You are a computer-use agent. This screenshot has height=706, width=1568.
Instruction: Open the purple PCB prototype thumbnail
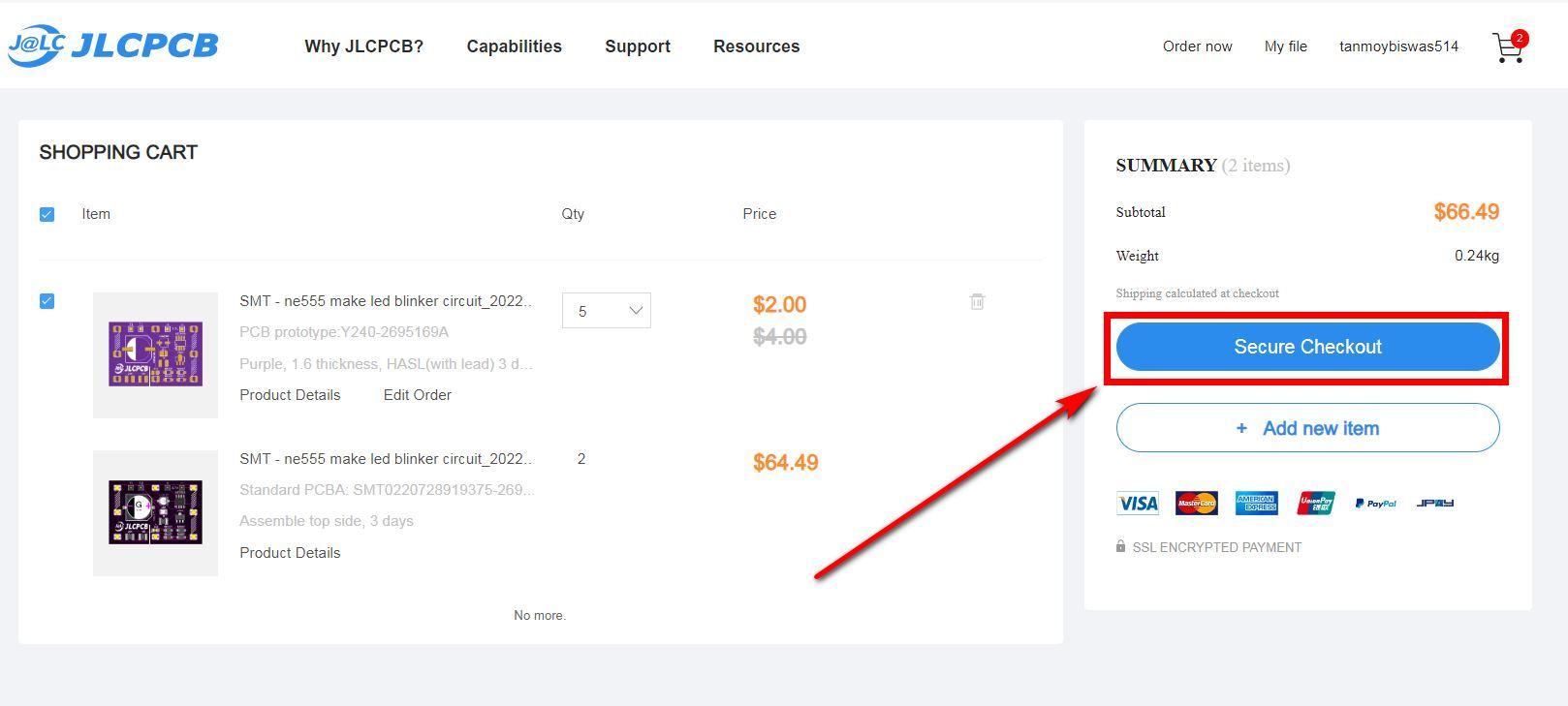coord(155,354)
